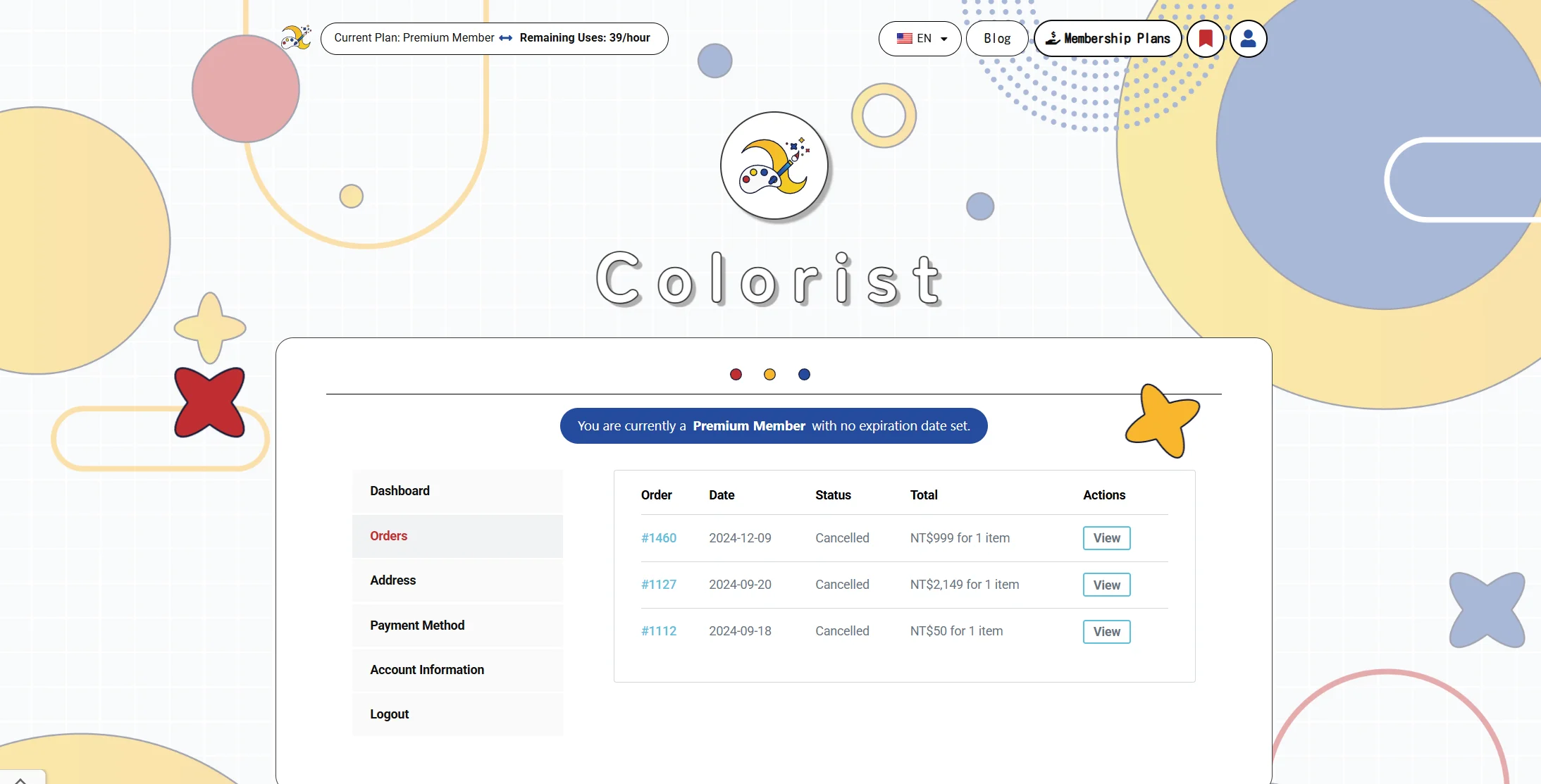This screenshot has width=1541, height=784.
Task: Click the Premium Member notice banner
Action: 774,425
